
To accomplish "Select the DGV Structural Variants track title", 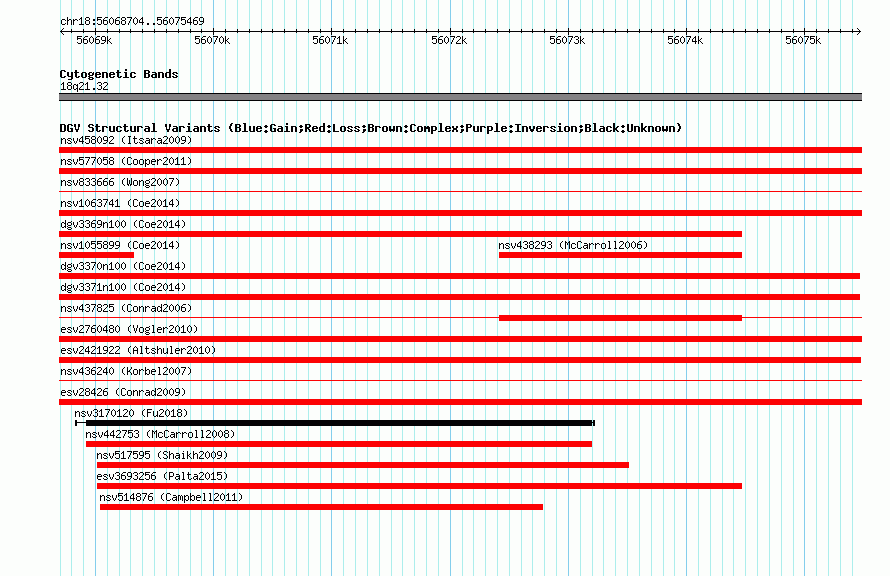I will pos(371,128).
